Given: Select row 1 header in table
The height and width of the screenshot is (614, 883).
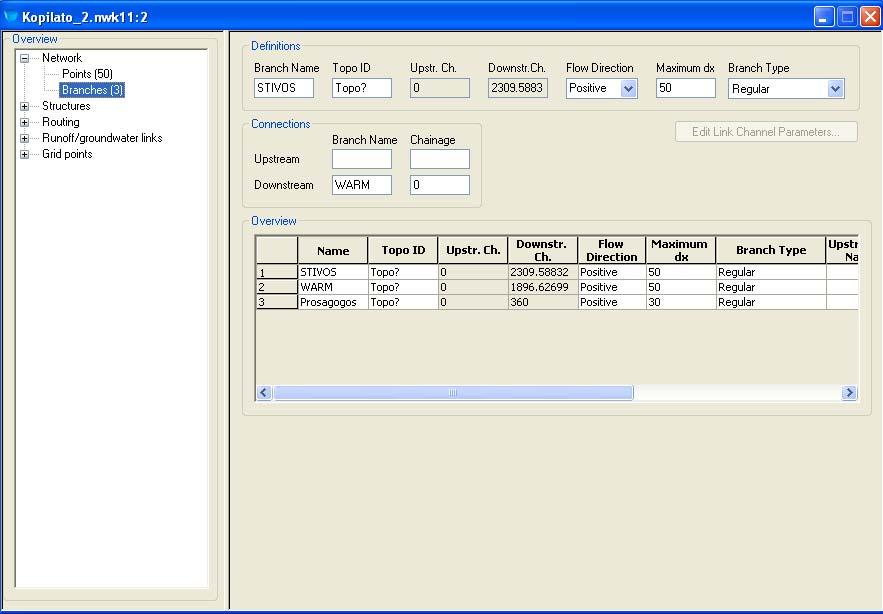Looking at the screenshot, I should click(x=277, y=272).
